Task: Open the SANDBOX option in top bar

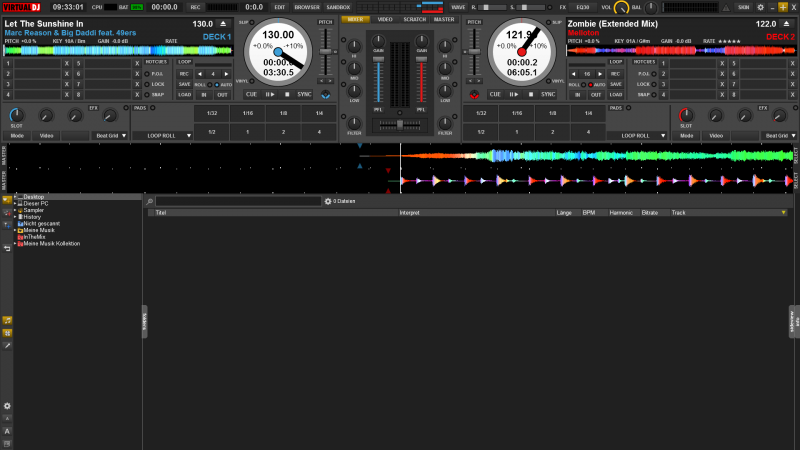Action: tap(338, 7)
